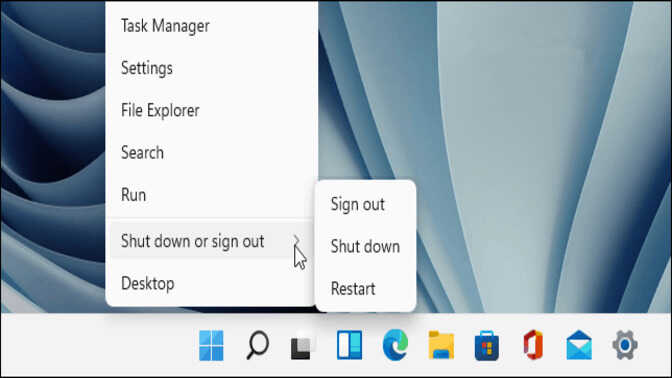Screen dimensions: 672x378
Task: Open Task View from the taskbar
Action: coord(303,345)
